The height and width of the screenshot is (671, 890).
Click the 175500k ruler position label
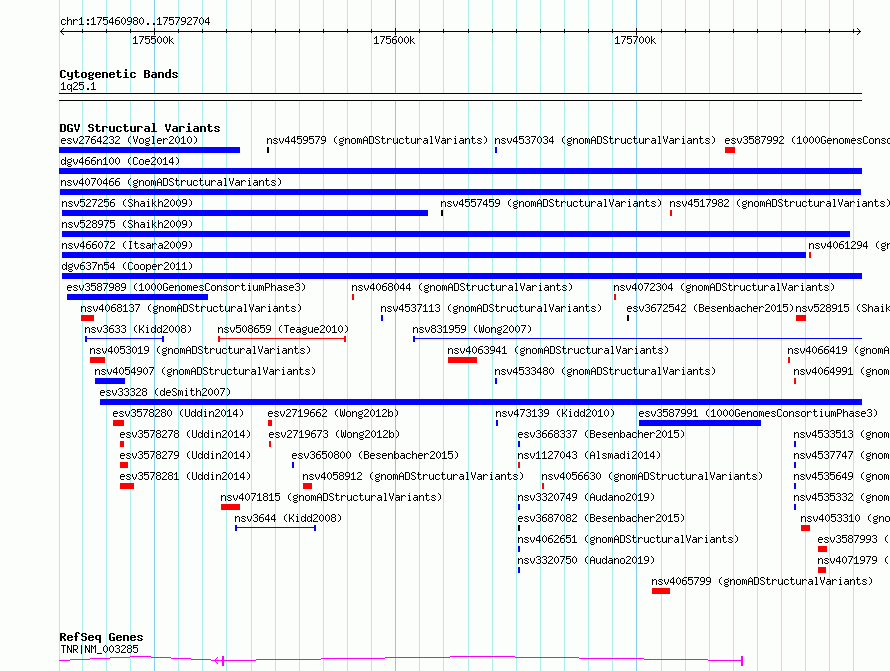point(153,40)
